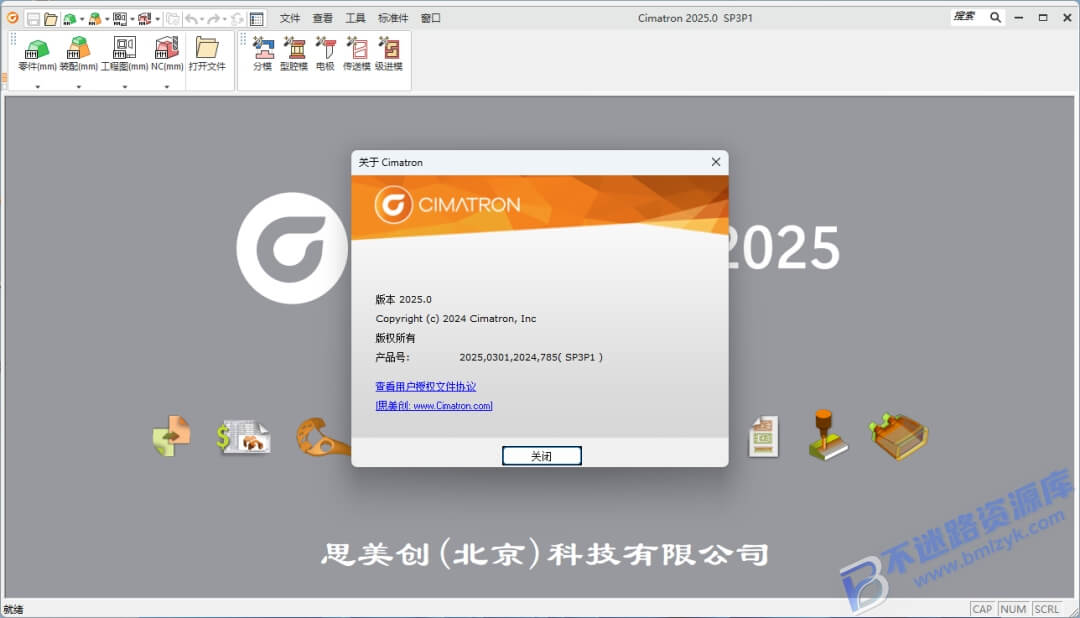Open dropdown beside small new drawing icon
The width and height of the screenshot is (1080, 618).
[x=132, y=19]
